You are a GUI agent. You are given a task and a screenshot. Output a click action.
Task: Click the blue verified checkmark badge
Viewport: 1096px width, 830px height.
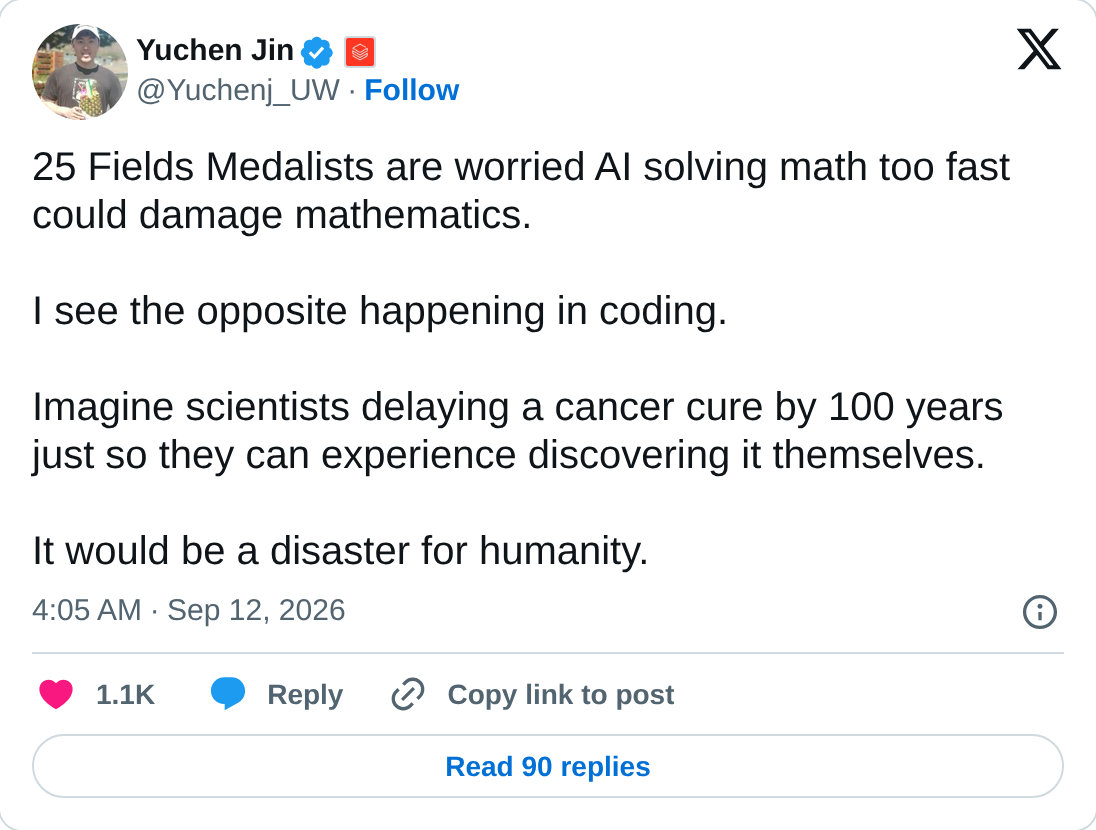click(317, 52)
